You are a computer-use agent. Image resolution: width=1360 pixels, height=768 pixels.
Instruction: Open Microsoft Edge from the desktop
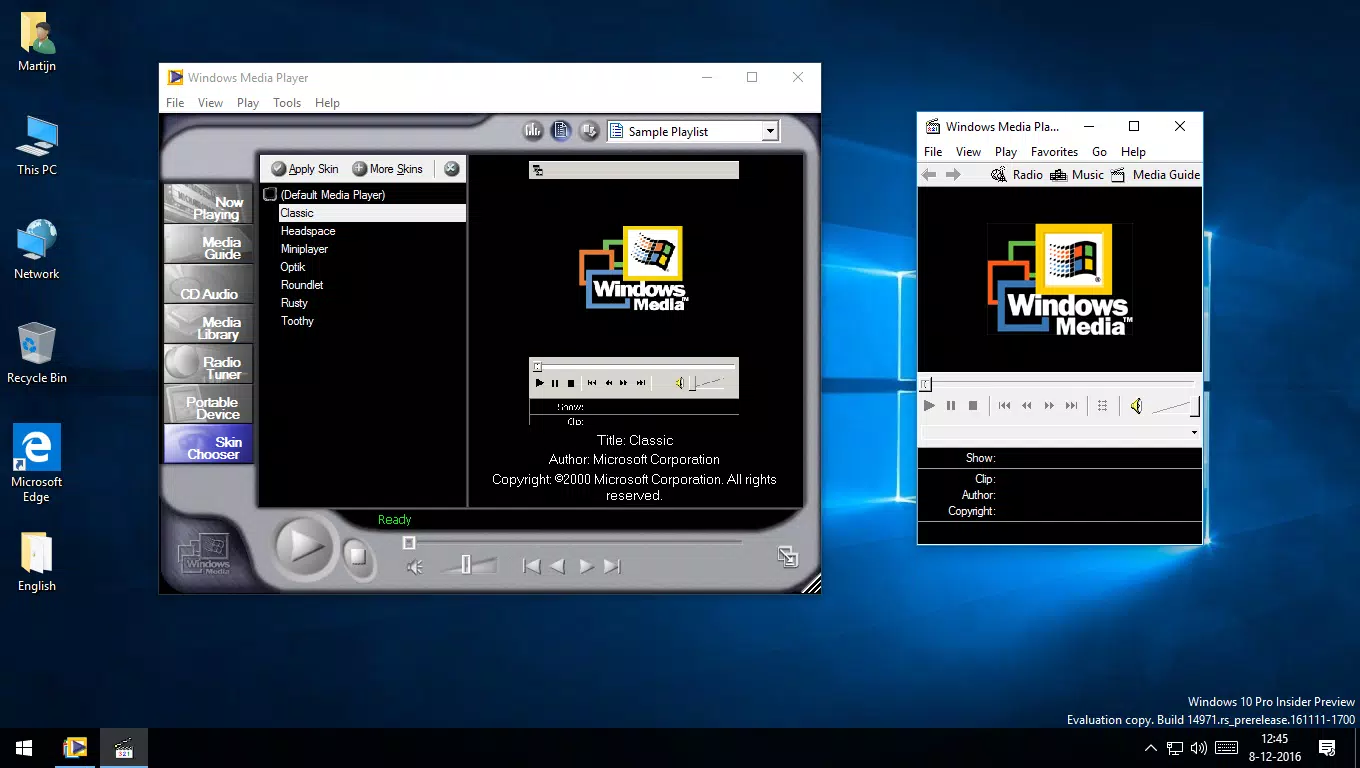pos(37,463)
